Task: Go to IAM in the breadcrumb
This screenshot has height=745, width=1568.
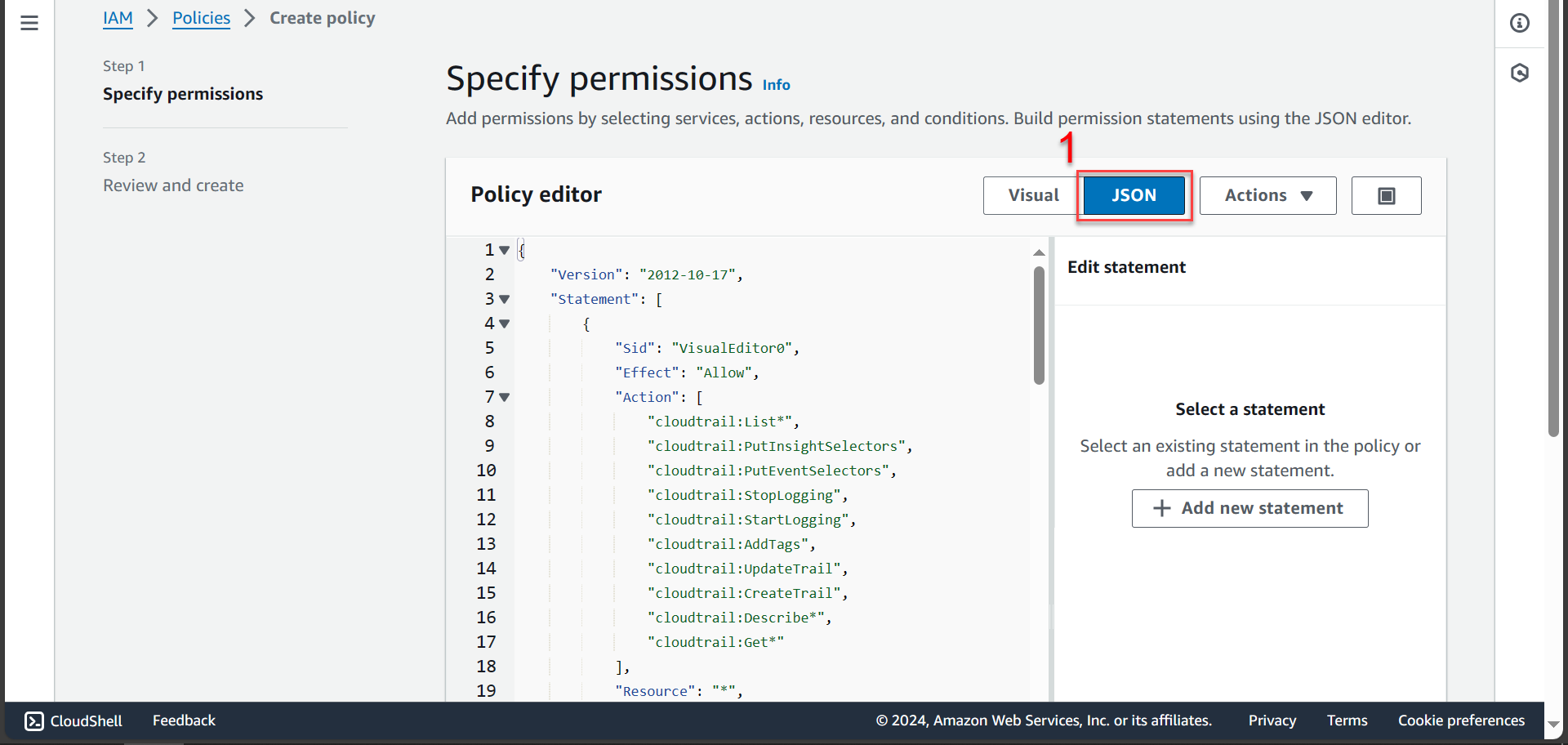Action: [118, 18]
